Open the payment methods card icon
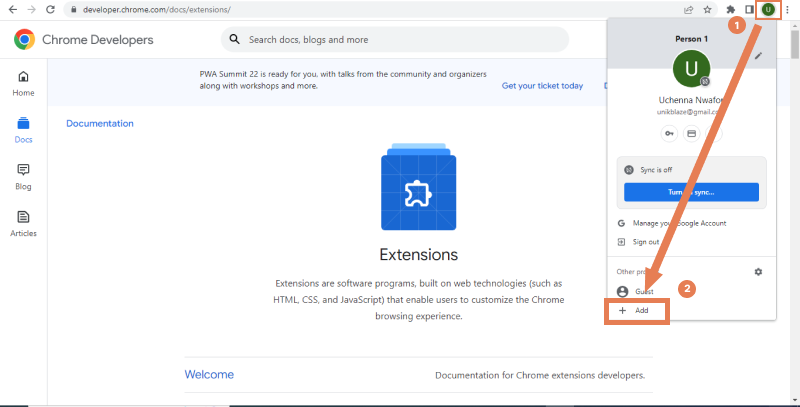 point(691,134)
